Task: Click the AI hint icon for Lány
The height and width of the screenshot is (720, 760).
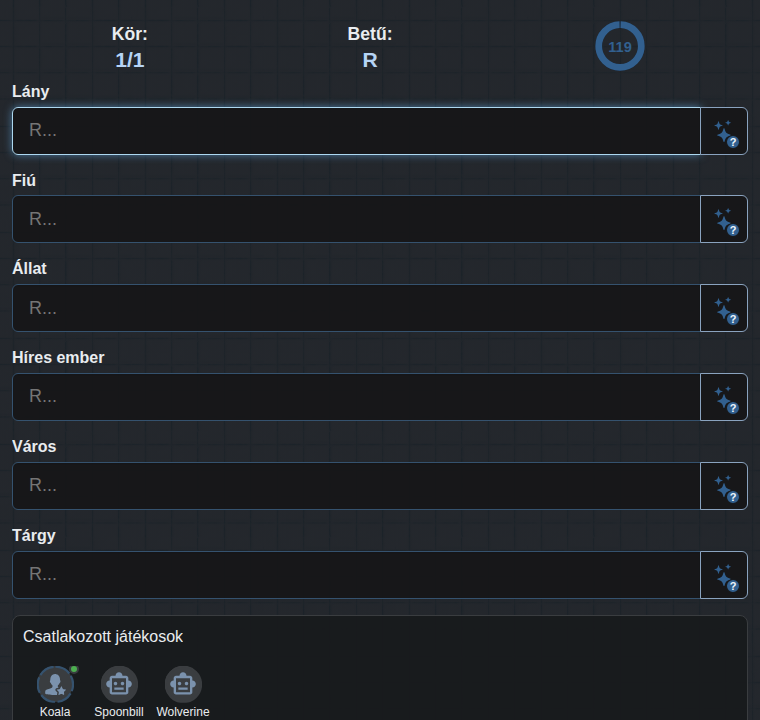Action: click(724, 131)
